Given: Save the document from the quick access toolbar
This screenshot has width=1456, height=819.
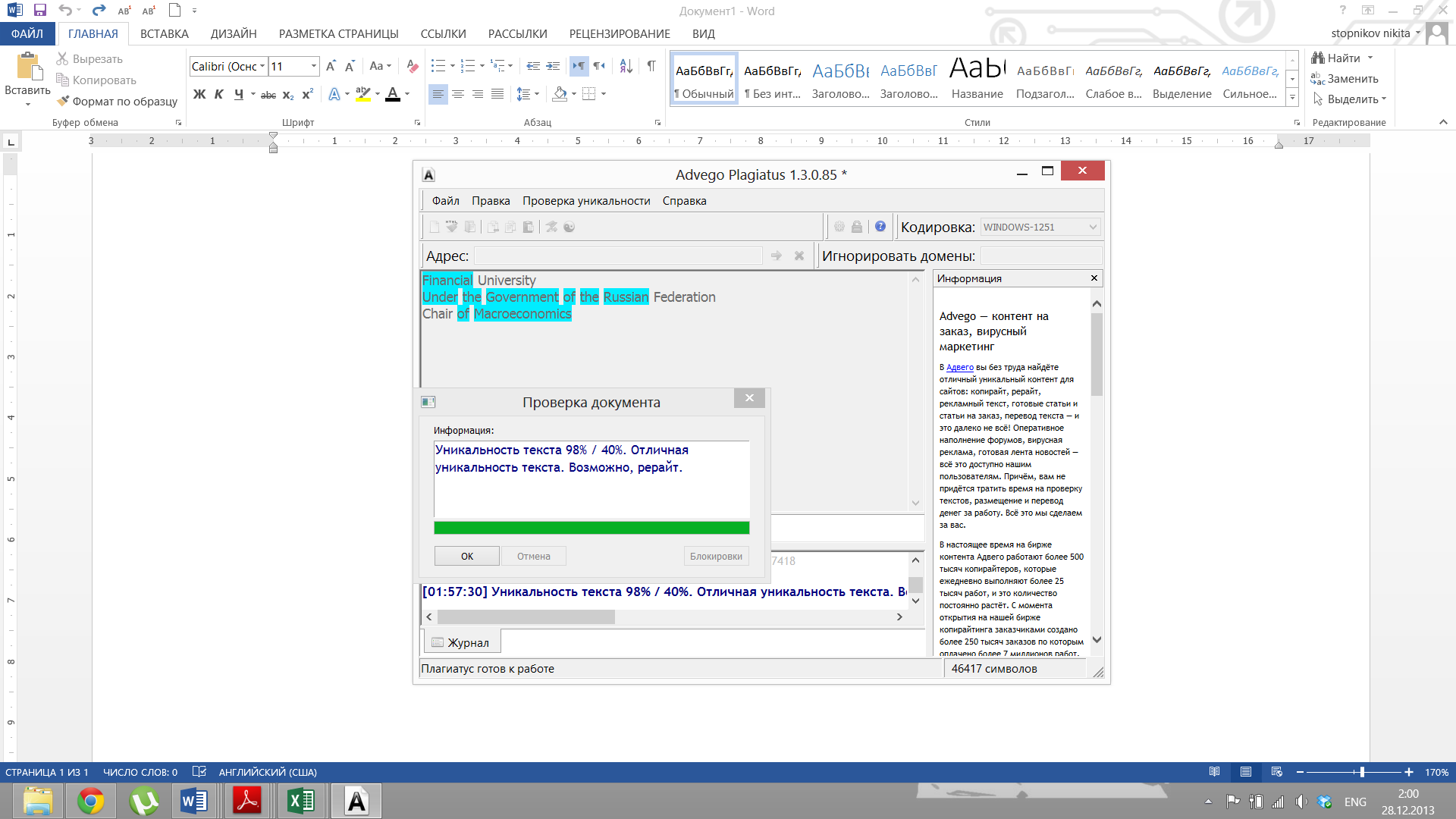Looking at the screenshot, I should tap(40, 11).
